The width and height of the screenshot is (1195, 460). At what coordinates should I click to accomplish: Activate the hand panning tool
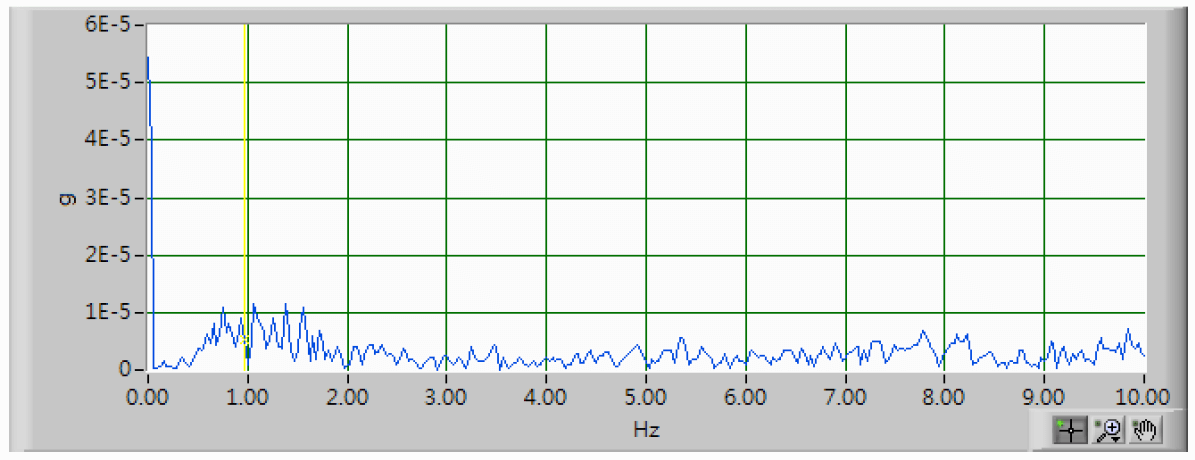coord(1145,430)
